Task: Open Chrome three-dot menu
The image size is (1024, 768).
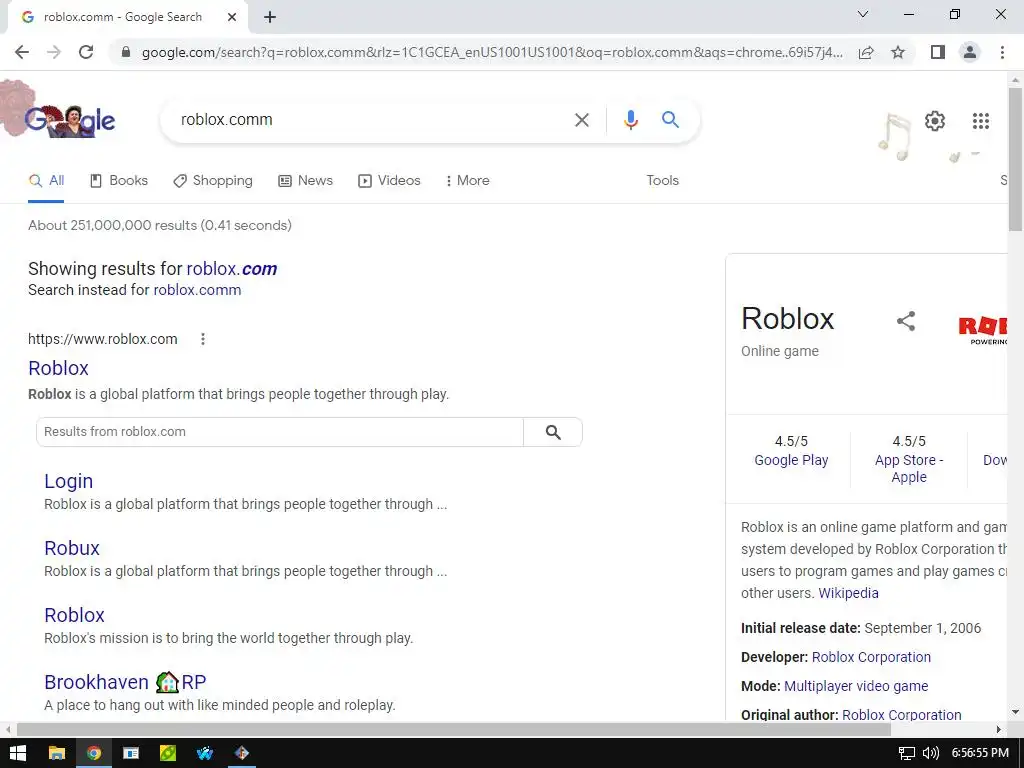Action: 1002,52
